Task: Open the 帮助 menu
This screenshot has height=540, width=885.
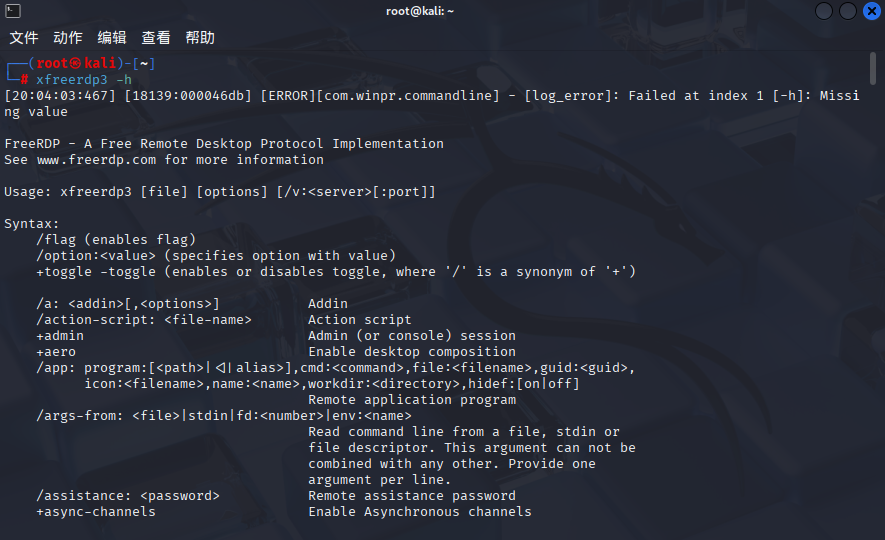Action: (x=200, y=38)
